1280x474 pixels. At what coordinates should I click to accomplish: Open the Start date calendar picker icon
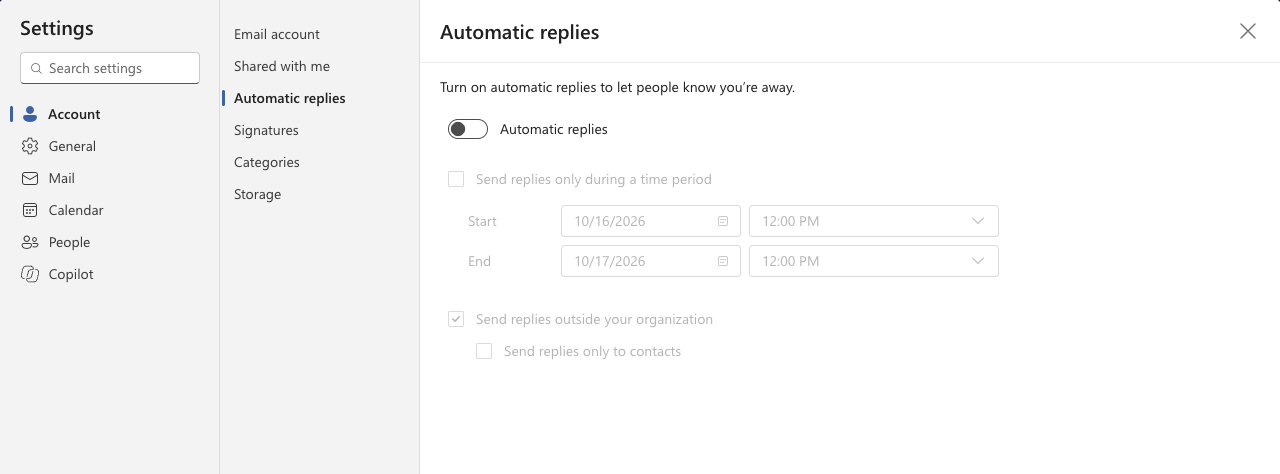point(723,221)
